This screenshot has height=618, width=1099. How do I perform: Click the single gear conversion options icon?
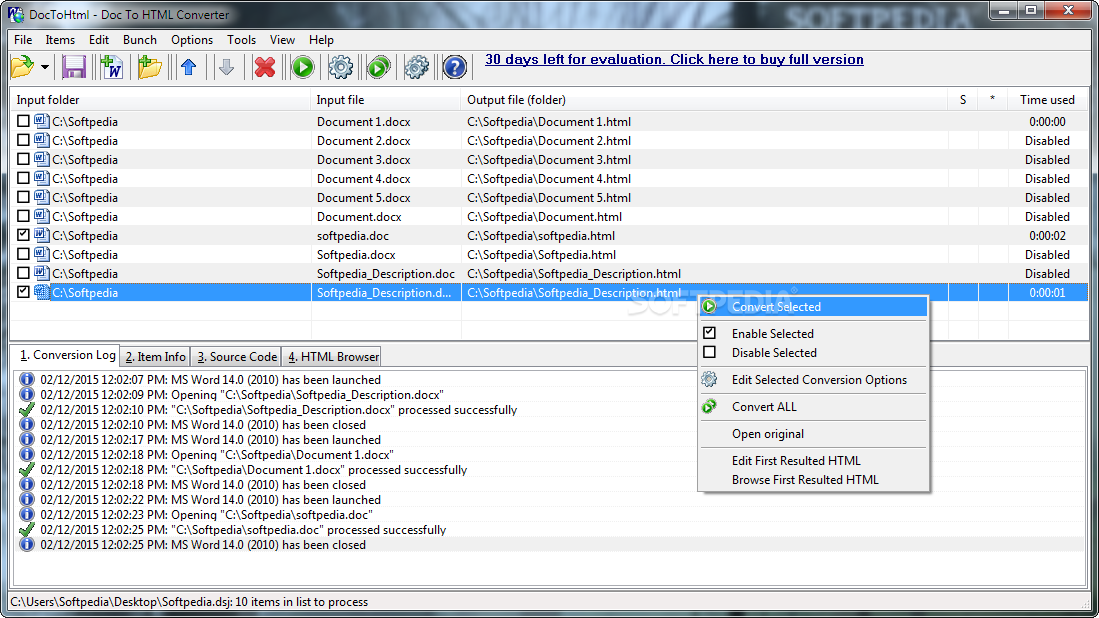(x=341, y=67)
